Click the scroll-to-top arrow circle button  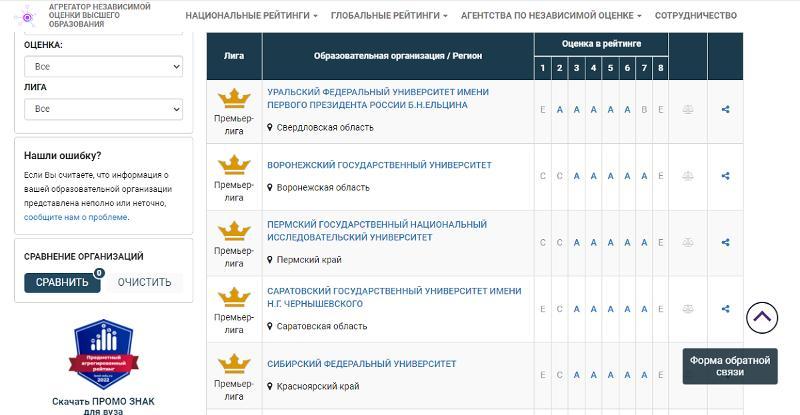(762, 318)
